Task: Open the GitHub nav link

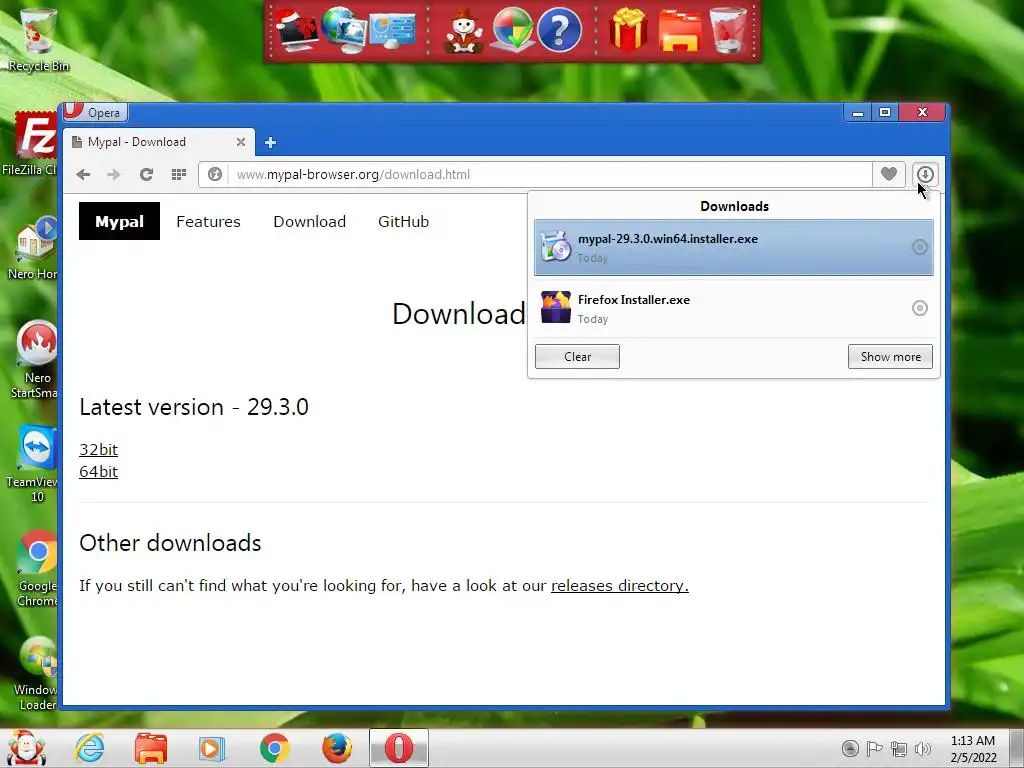Action: tap(404, 221)
